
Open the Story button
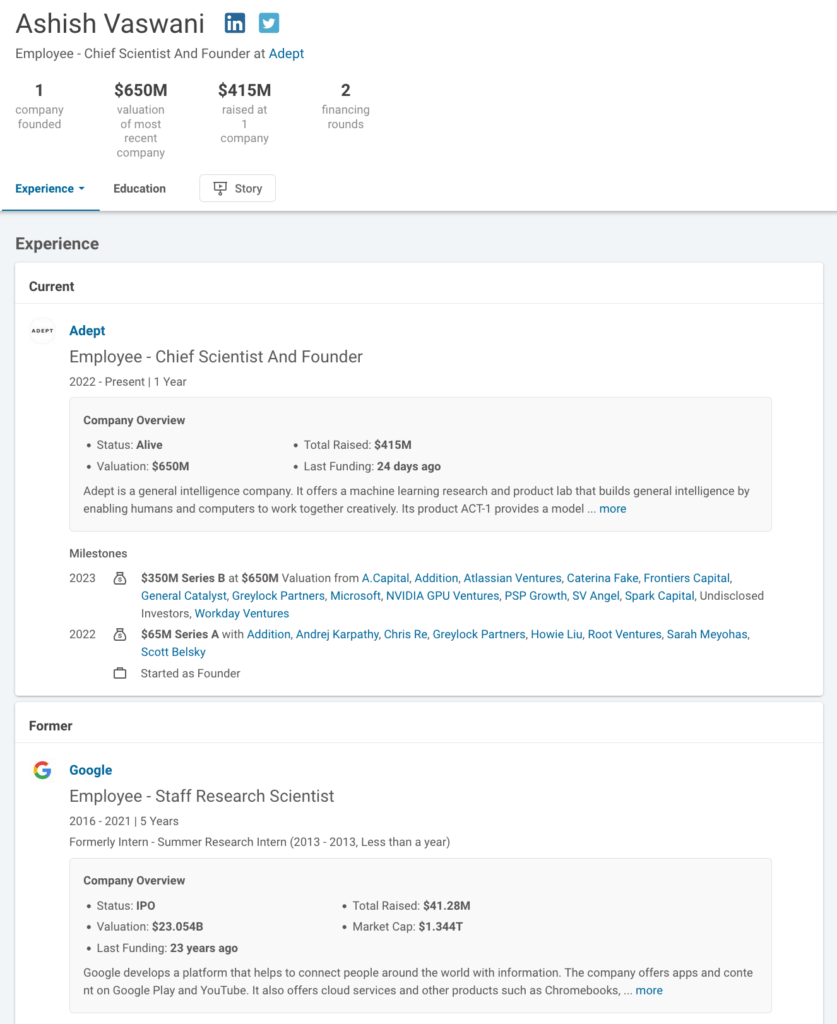pyautogui.click(x=238, y=188)
